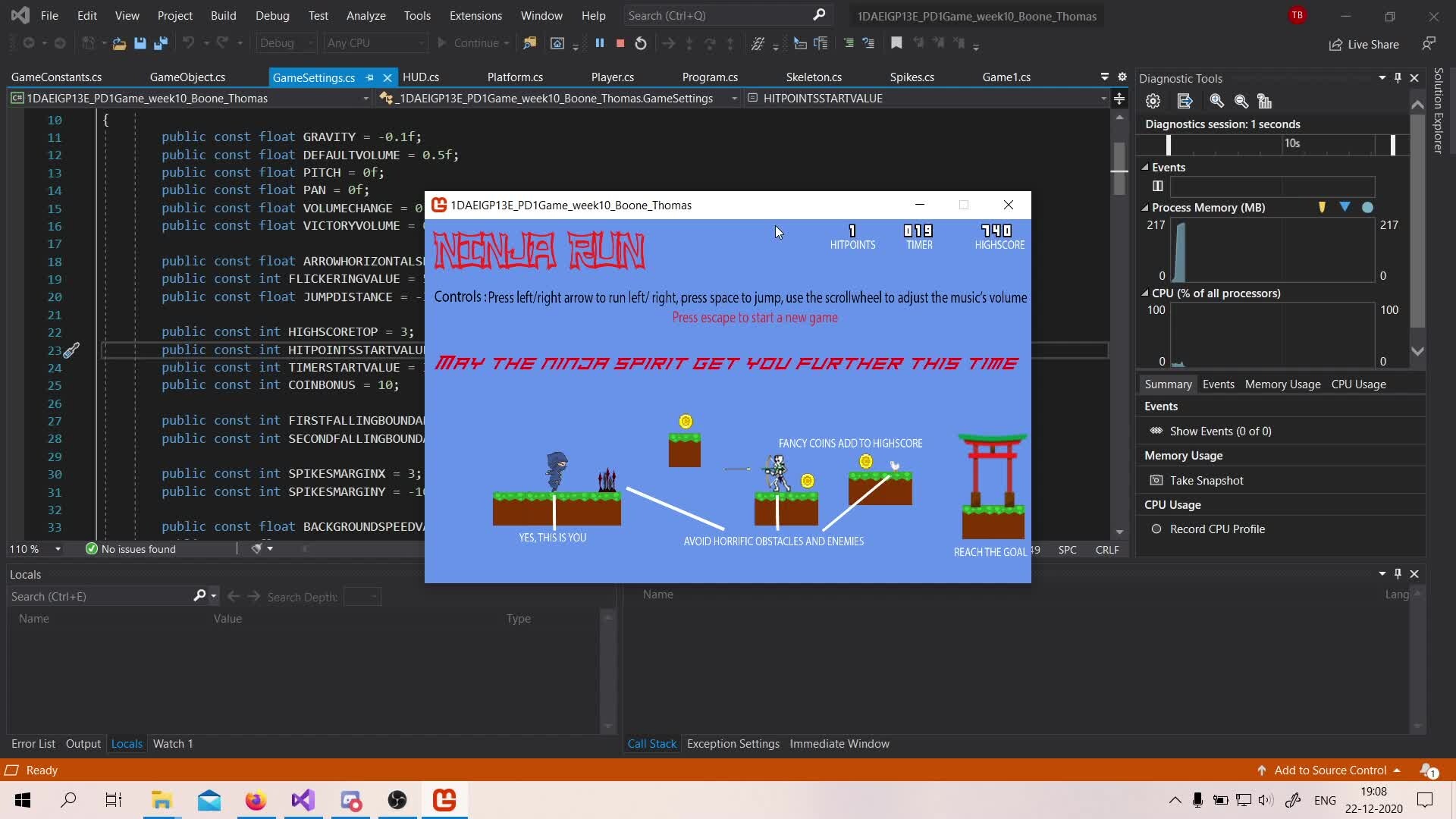Select Record CPU Profile

pos(1216,529)
